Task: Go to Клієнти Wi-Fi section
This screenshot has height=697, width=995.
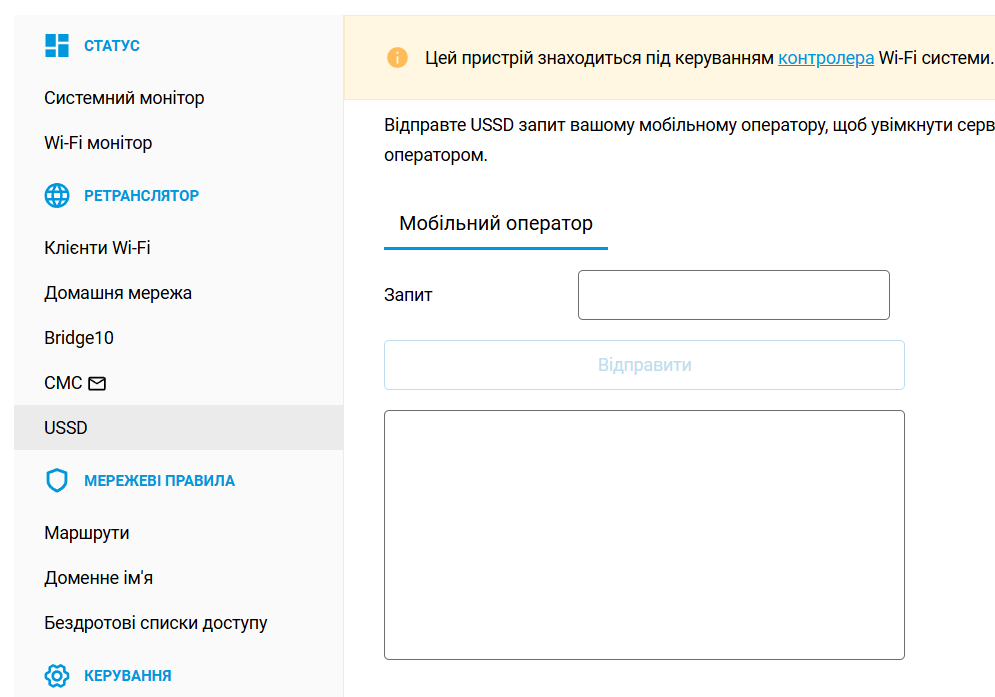Action: coord(97,247)
